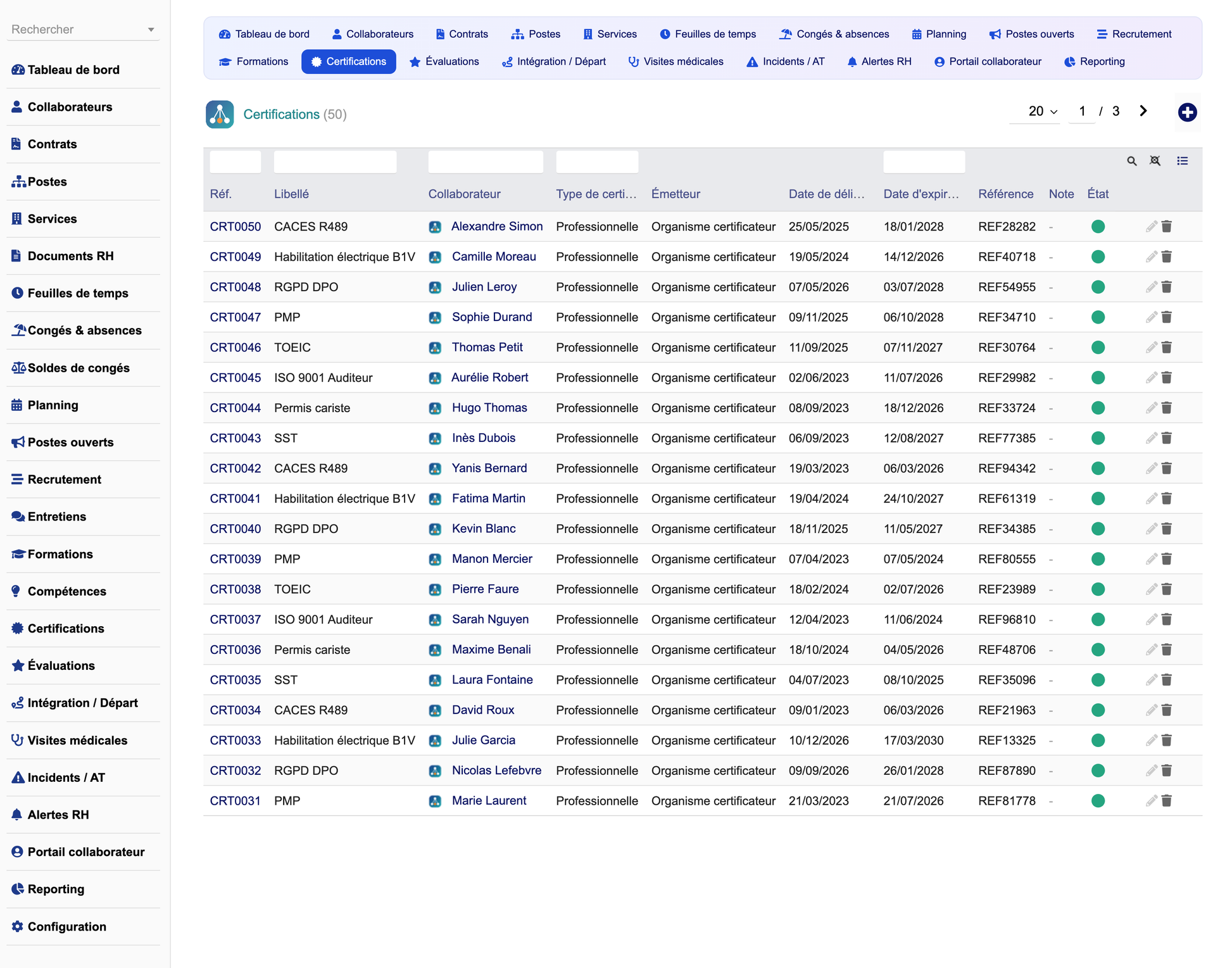
Task: Open the page size dropdown showing 20
Action: [x=1035, y=111]
